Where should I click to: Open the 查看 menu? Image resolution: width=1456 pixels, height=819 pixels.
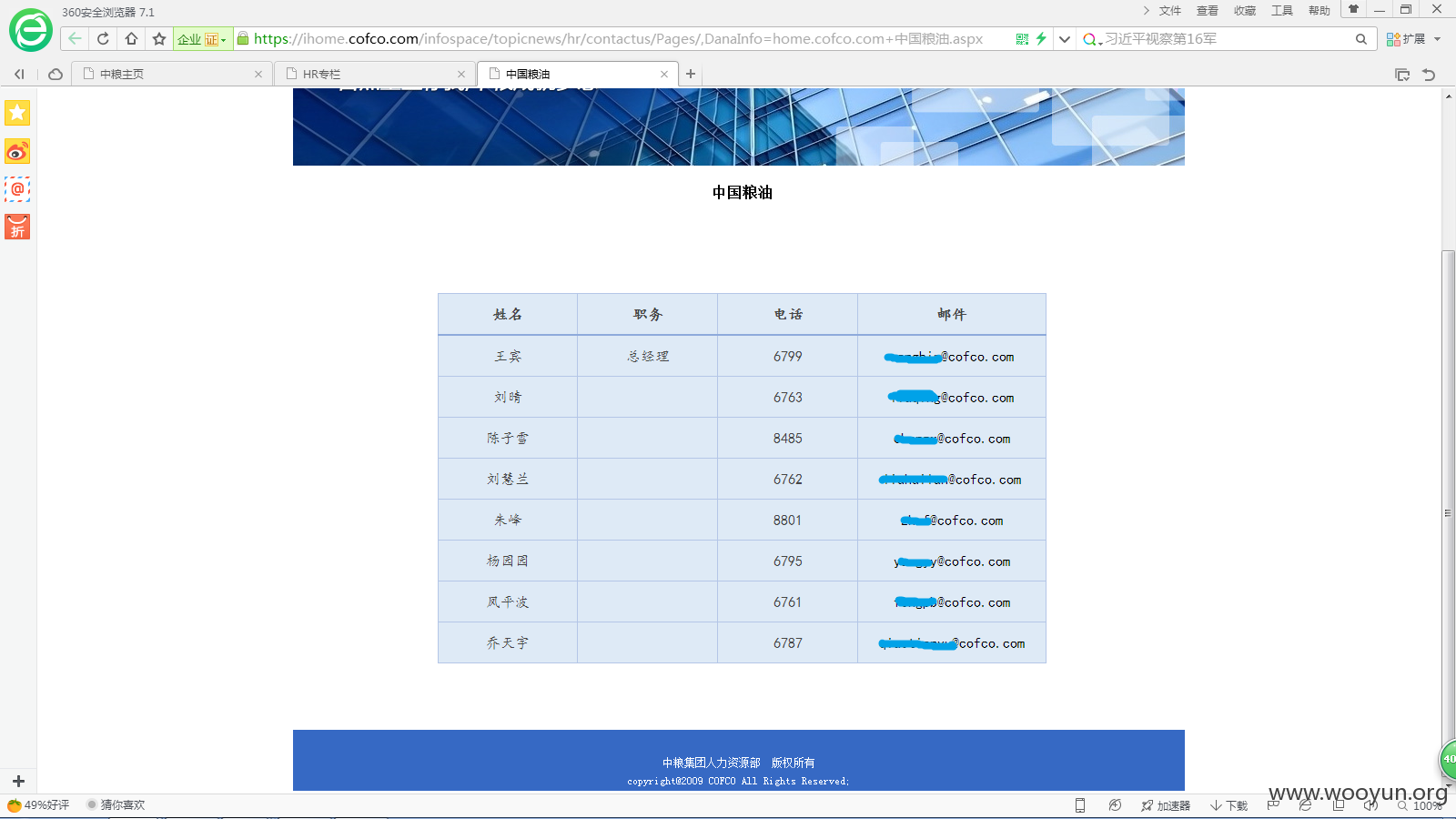coord(1207,11)
